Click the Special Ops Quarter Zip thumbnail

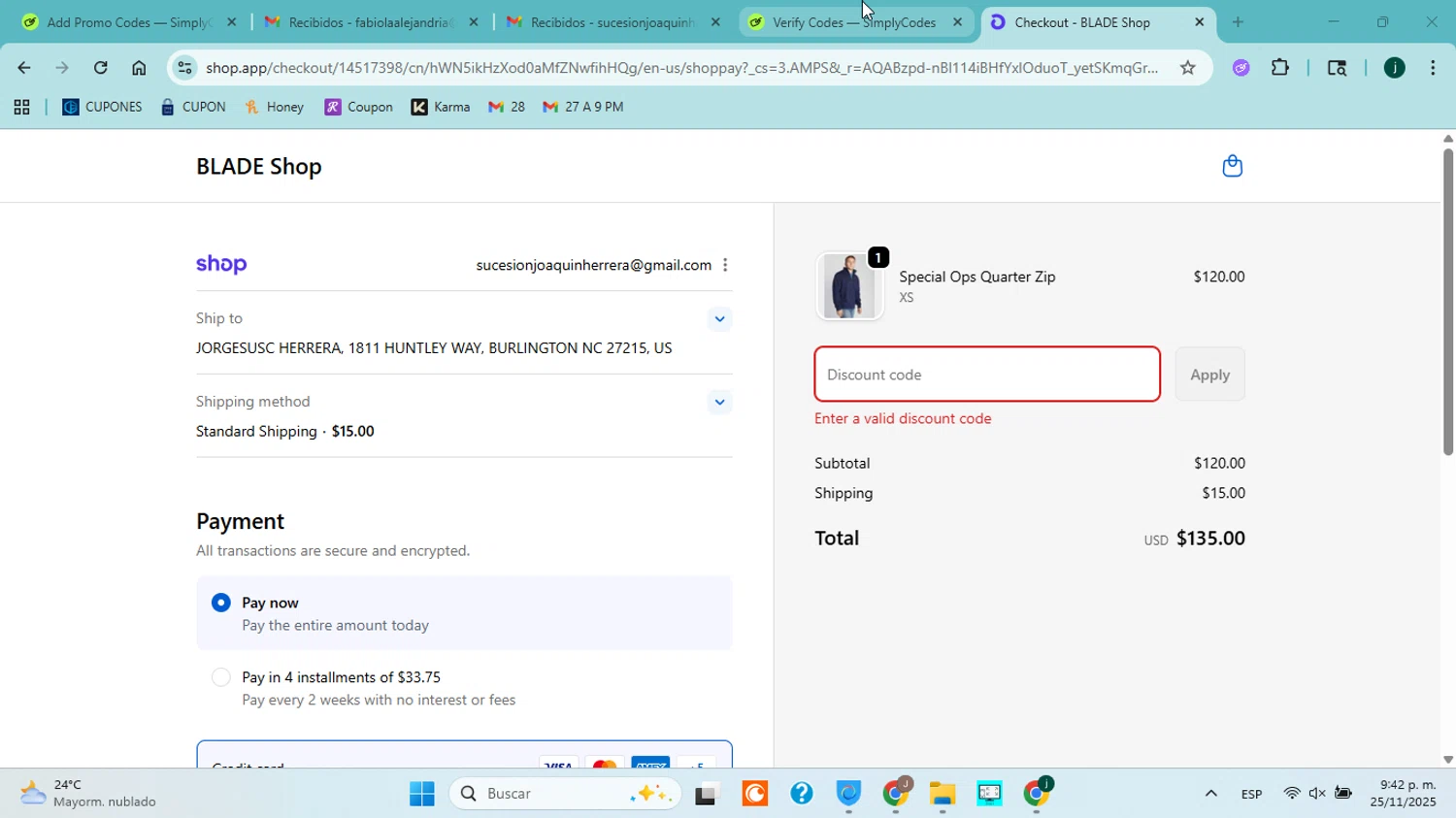[849, 286]
